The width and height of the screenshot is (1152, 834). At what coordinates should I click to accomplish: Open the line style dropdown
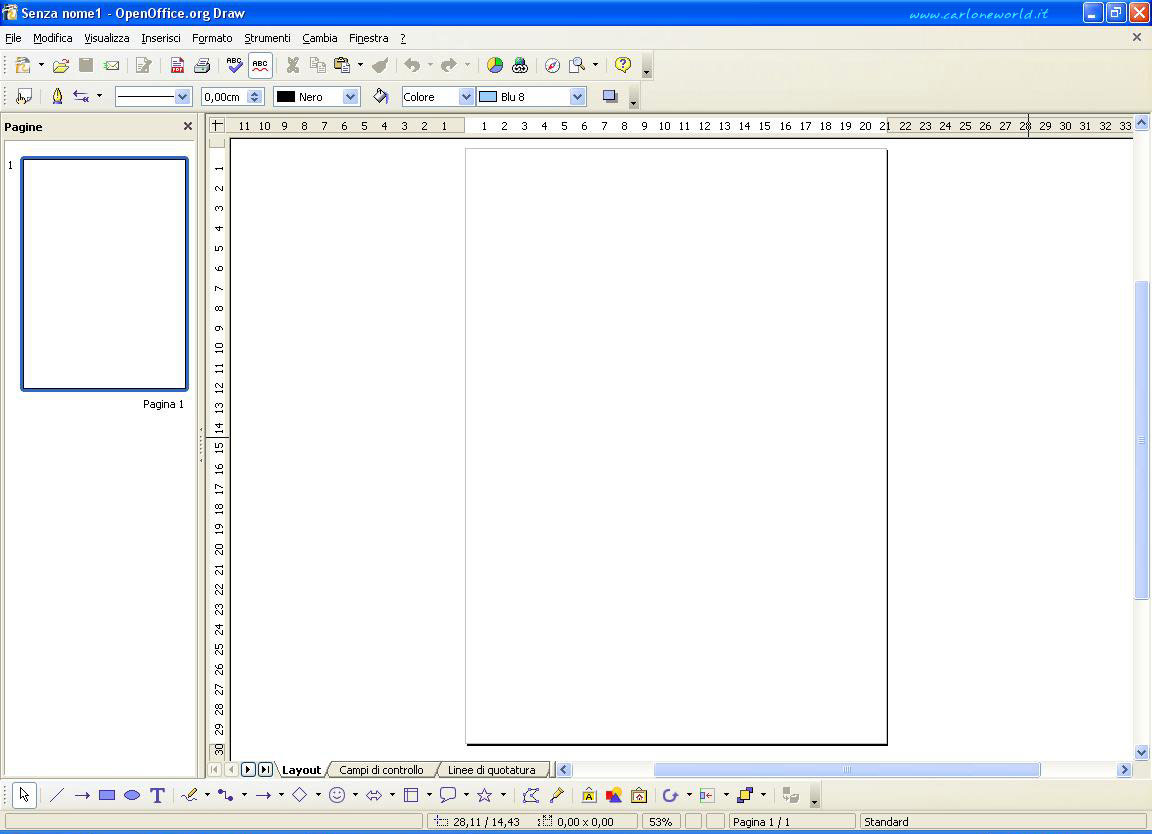(182, 96)
